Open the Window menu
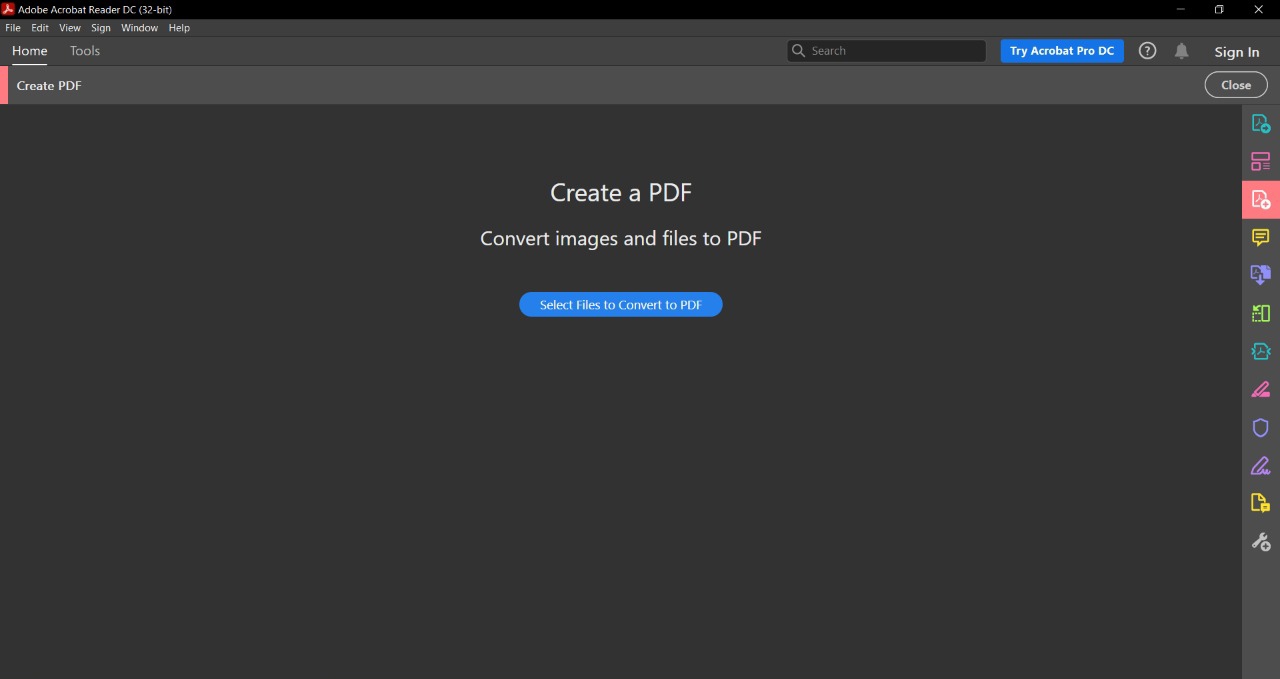 [140, 28]
